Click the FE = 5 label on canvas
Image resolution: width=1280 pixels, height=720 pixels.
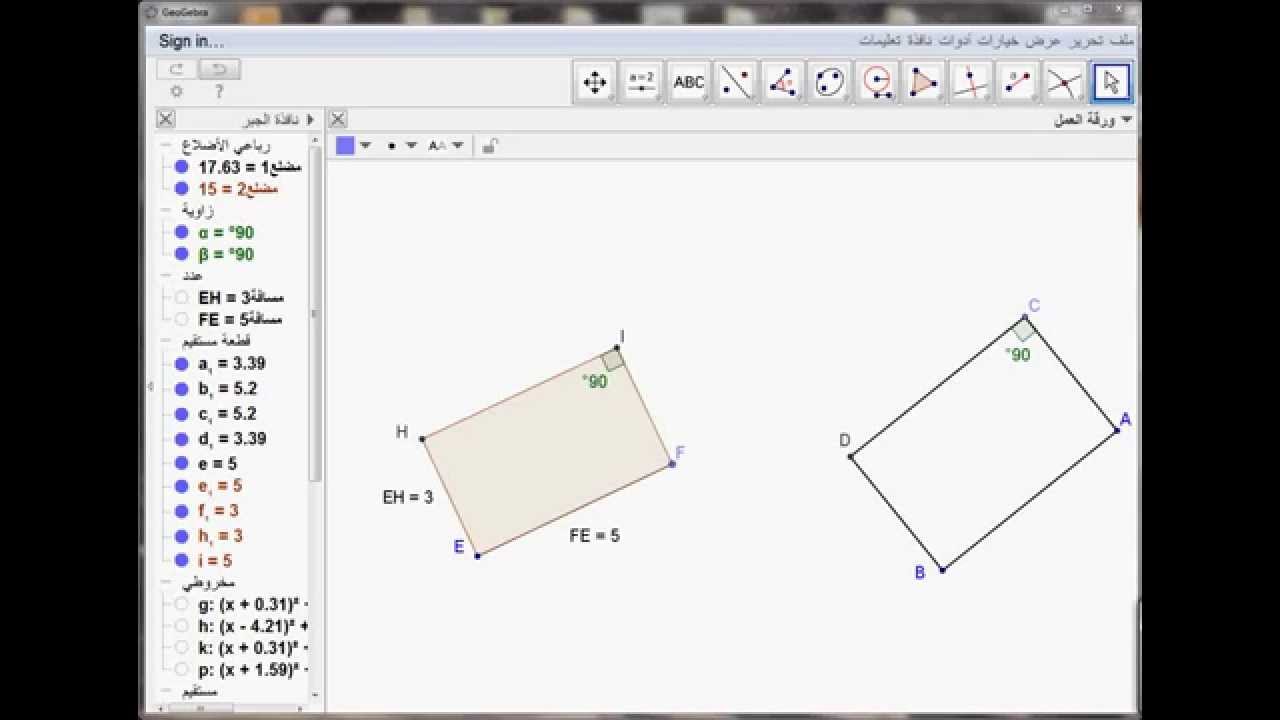tap(594, 536)
